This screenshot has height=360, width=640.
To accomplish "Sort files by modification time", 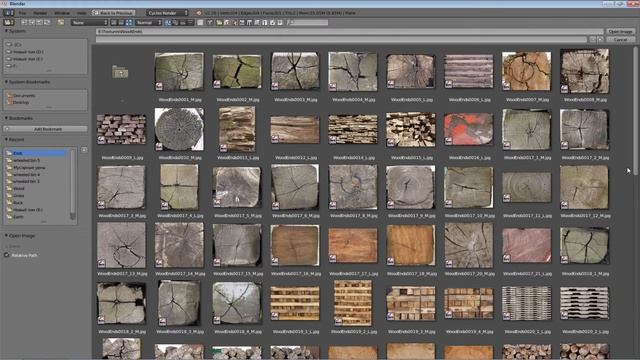I will tap(183, 22).
